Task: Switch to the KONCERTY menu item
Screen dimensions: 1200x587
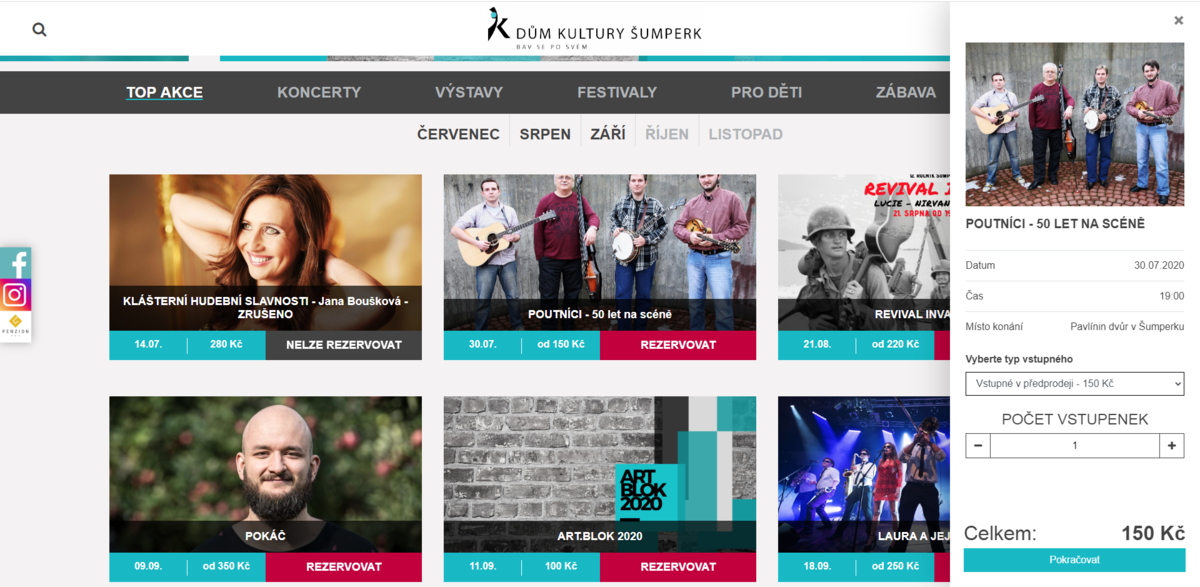Action: coord(319,92)
